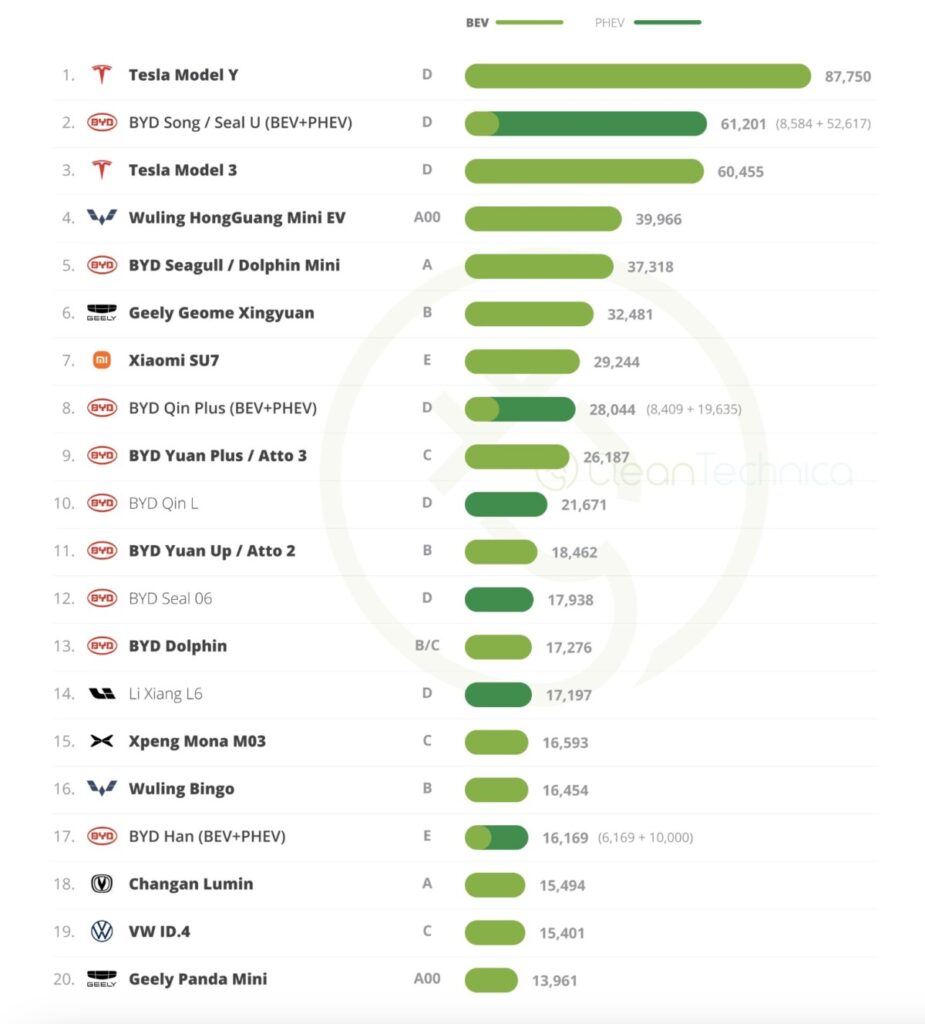Click the Geely logo beside Geome Xingyuan
Screen dimensions: 925x1024
[101, 313]
